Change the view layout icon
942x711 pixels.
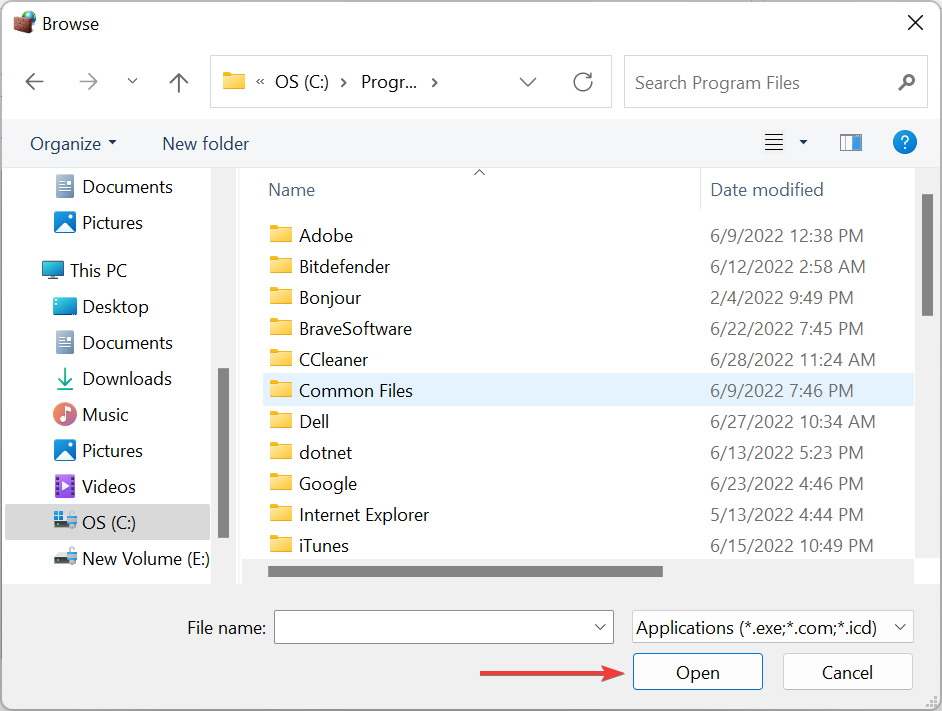[x=774, y=142]
